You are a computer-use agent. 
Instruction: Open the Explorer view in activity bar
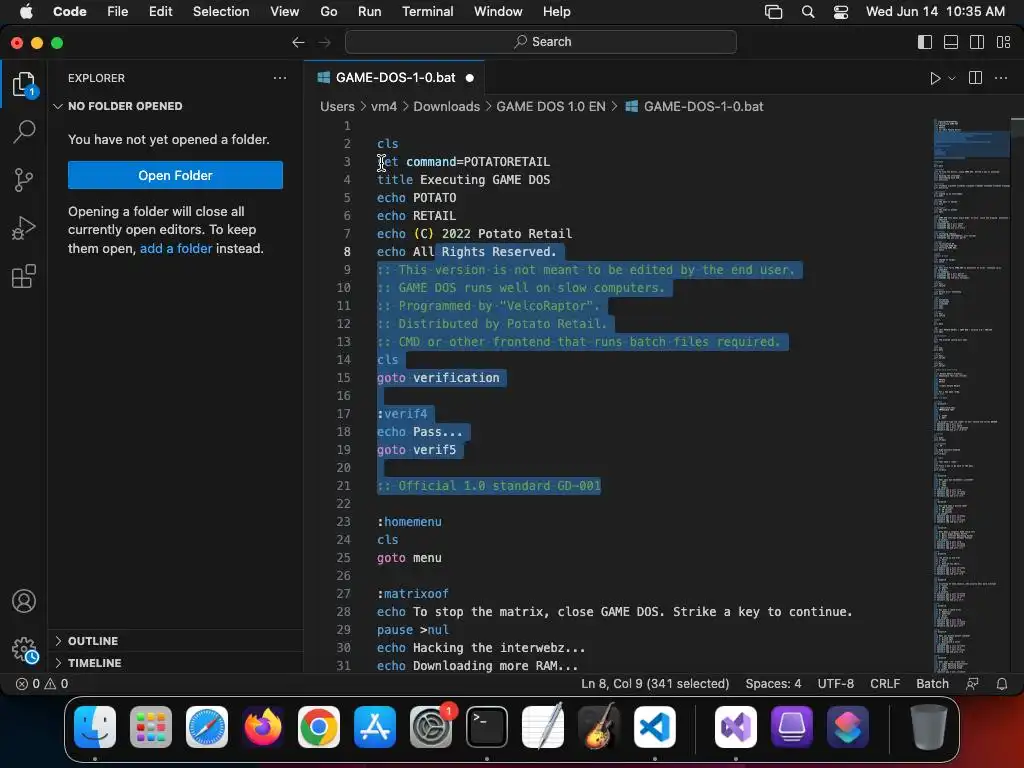[x=24, y=84]
